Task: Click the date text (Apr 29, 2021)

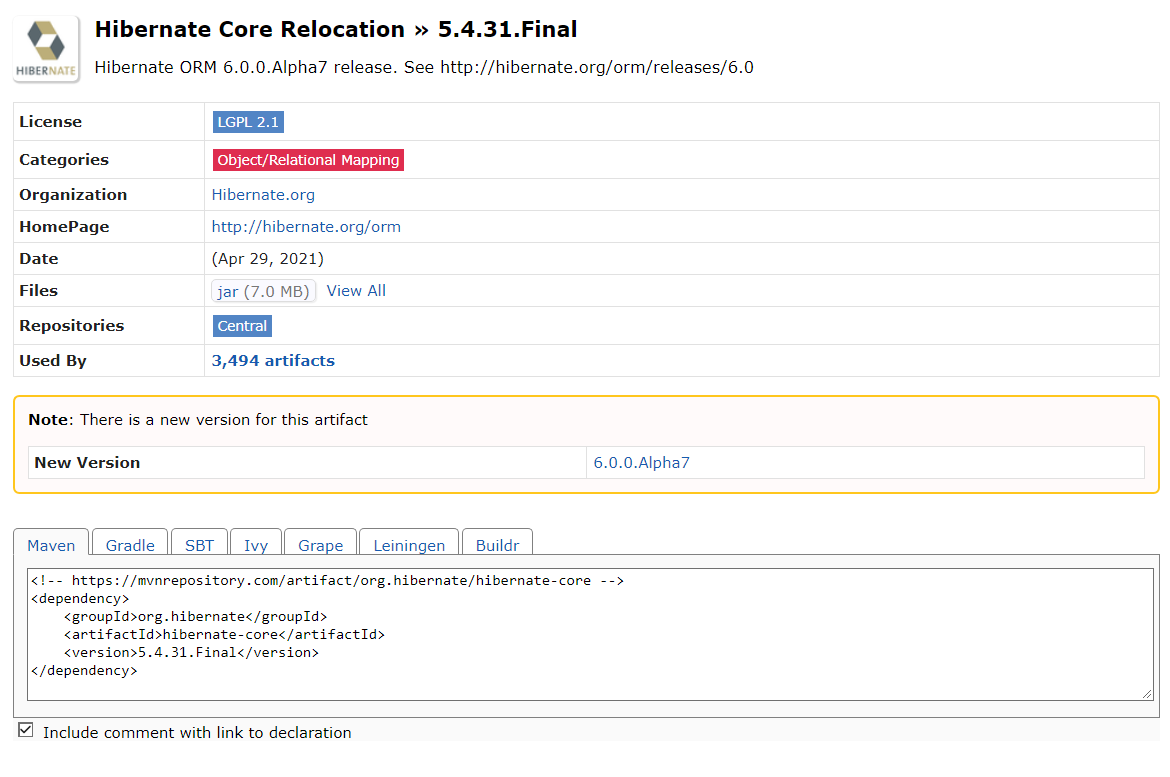Action: [x=267, y=259]
